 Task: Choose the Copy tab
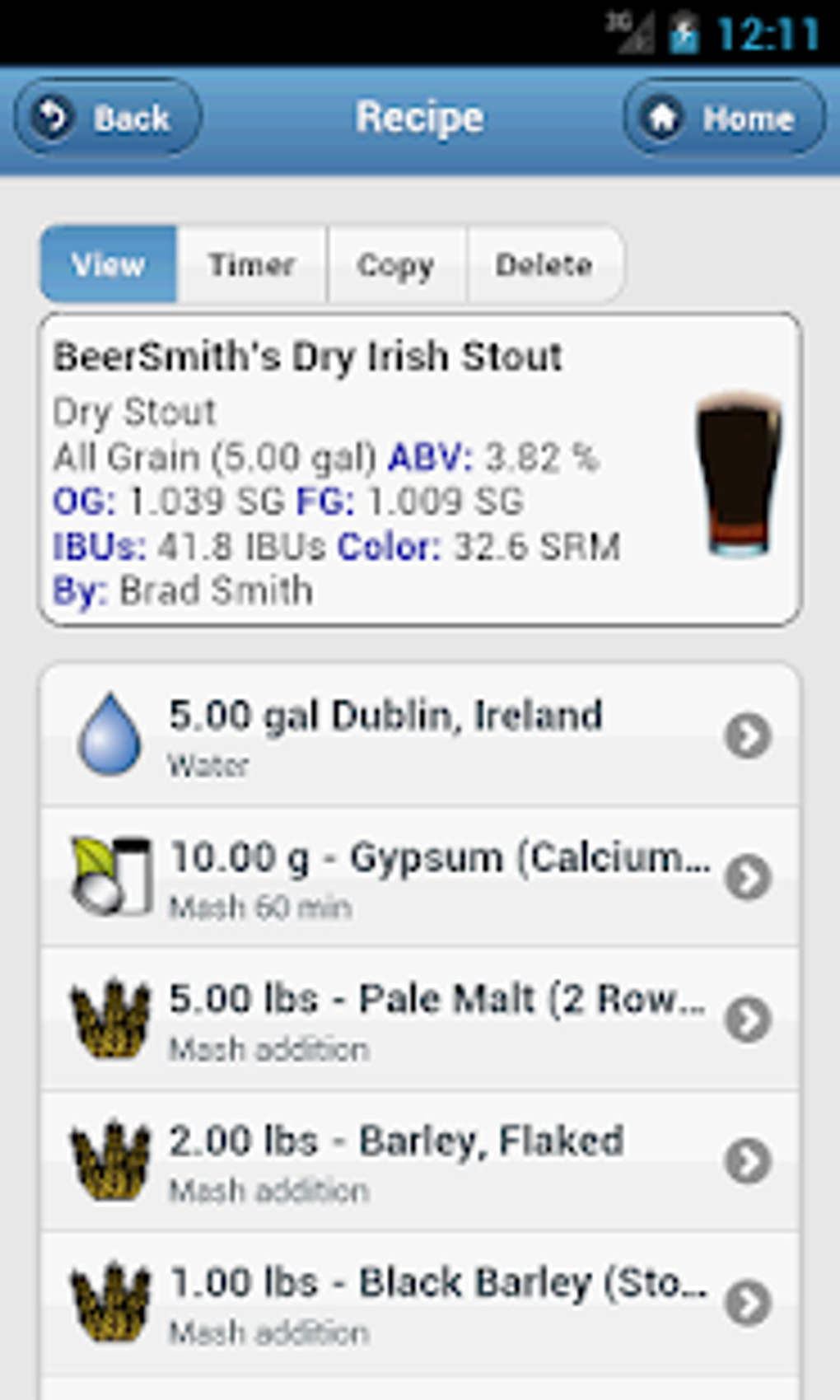point(396,265)
